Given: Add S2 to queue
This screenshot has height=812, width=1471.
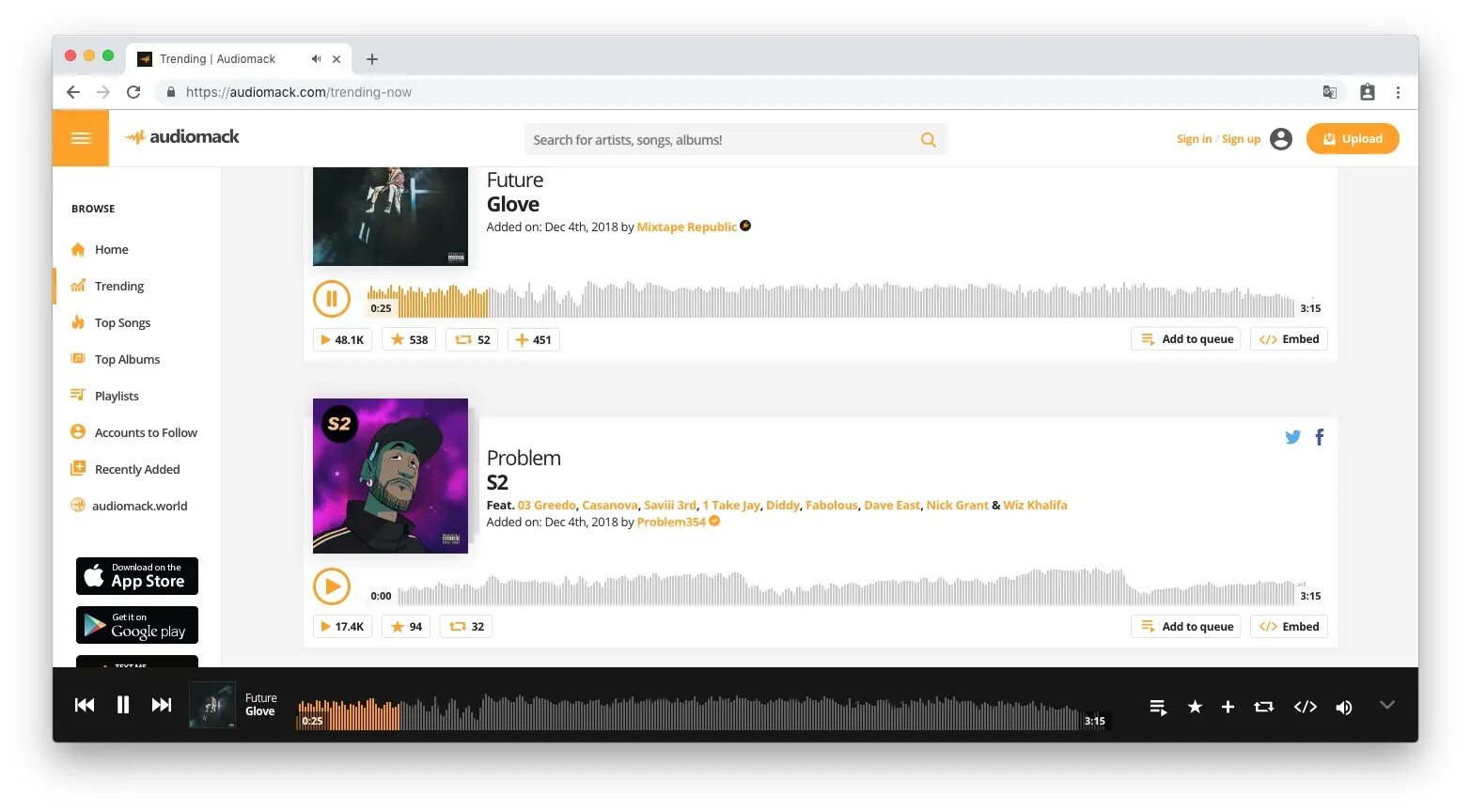Looking at the screenshot, I should point(1185,627).
